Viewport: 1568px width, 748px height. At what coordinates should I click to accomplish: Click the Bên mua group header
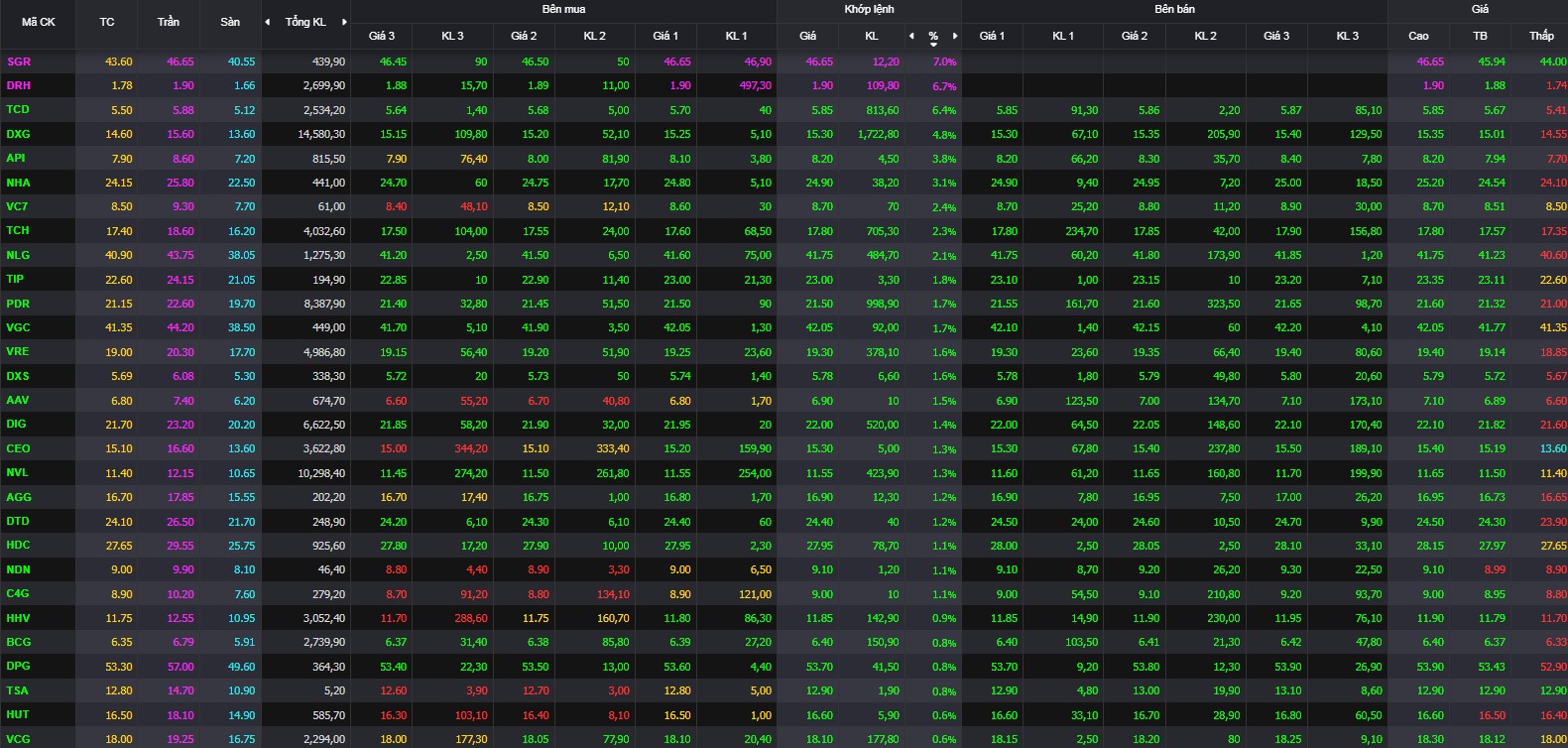[x=563, y=9]
